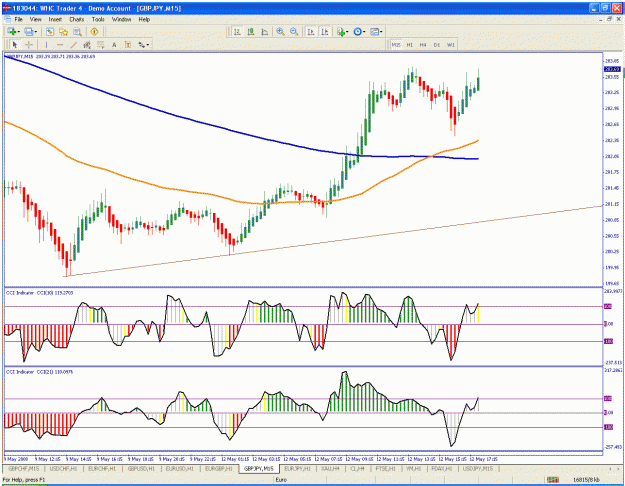Switch to the XAU,H4 chart tab
This screenshot has width=625, height=486.
(330, 468)
